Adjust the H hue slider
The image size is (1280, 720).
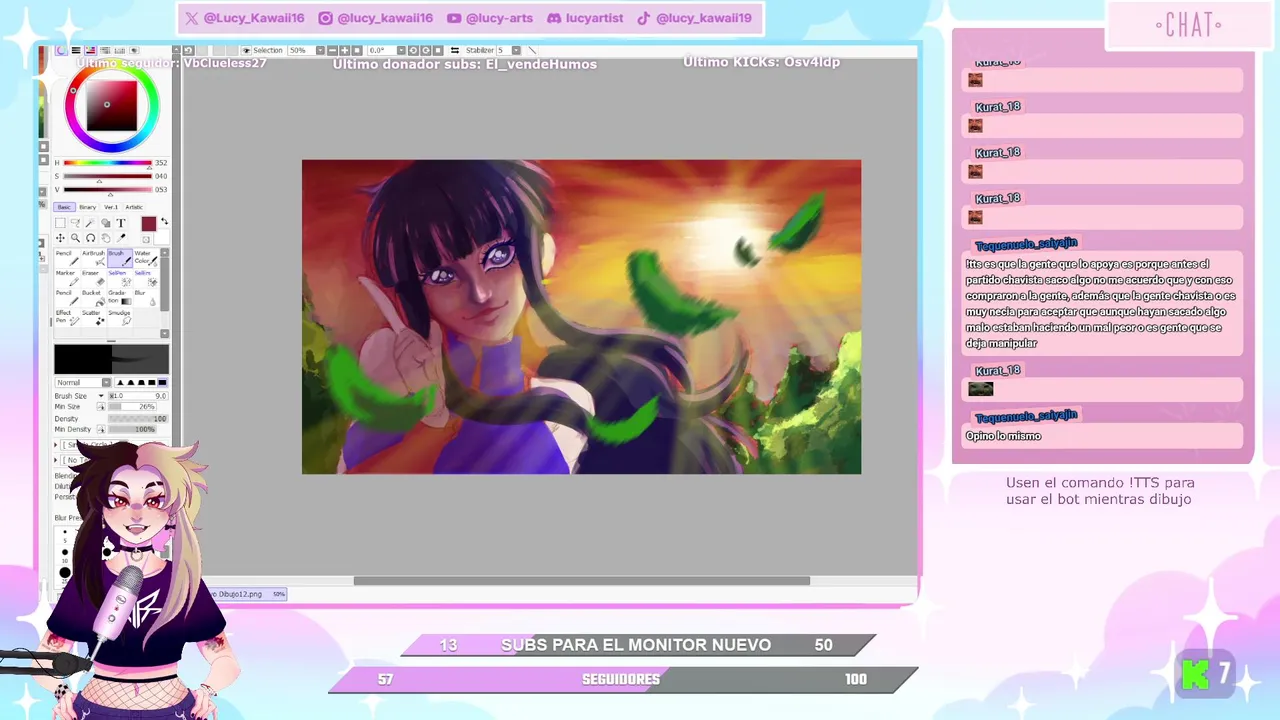click(x=108, y=163)
